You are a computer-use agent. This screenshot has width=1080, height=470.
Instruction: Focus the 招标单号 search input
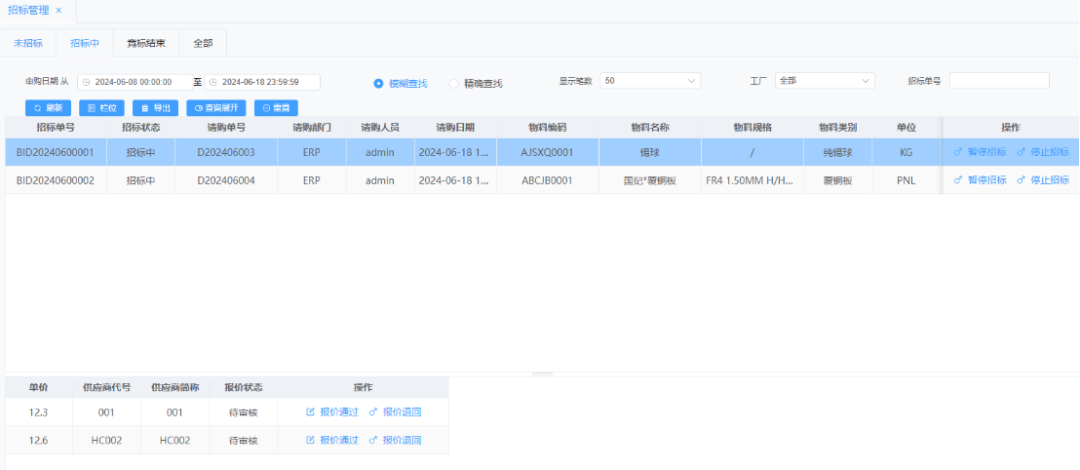999,81
